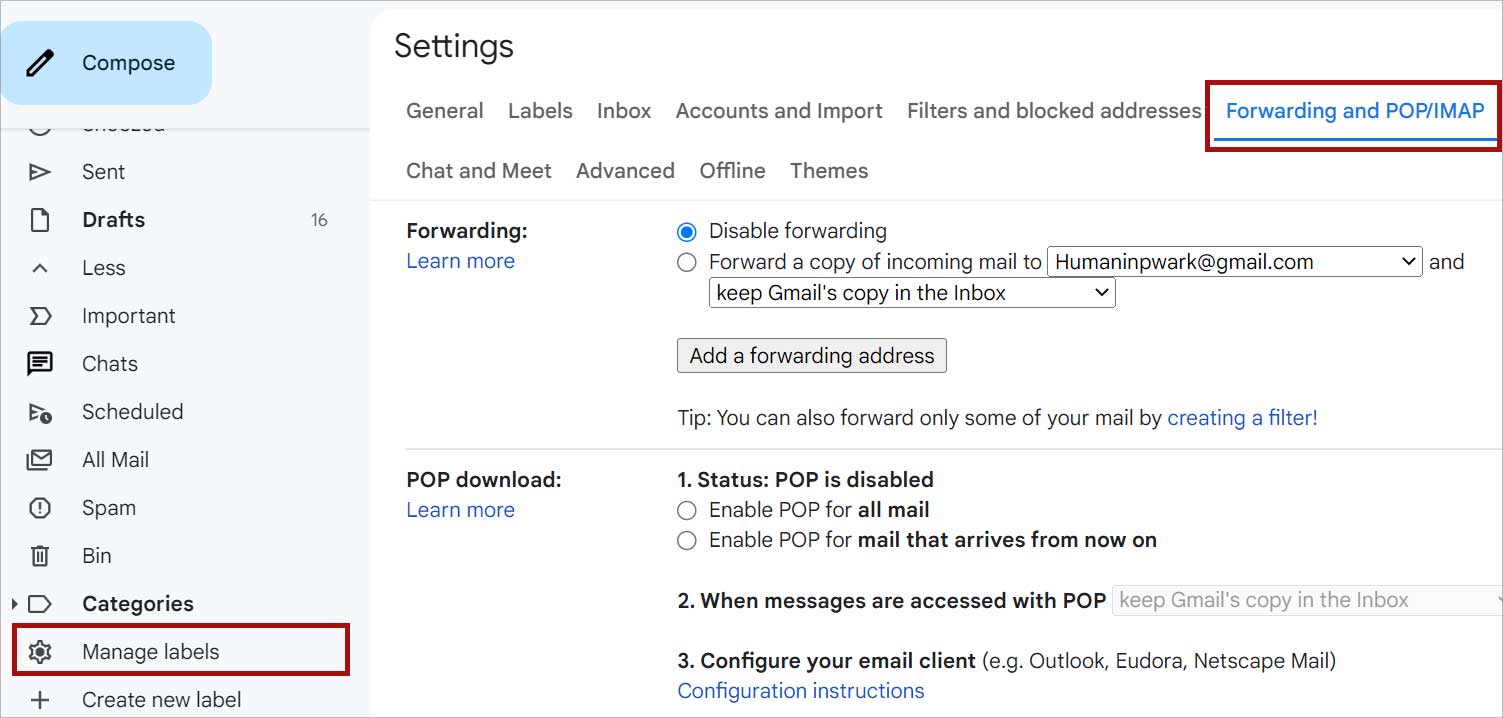Switch to the Filters and blocked addresses tab
Viewport: 1503px width, 718px height.
1054,111
